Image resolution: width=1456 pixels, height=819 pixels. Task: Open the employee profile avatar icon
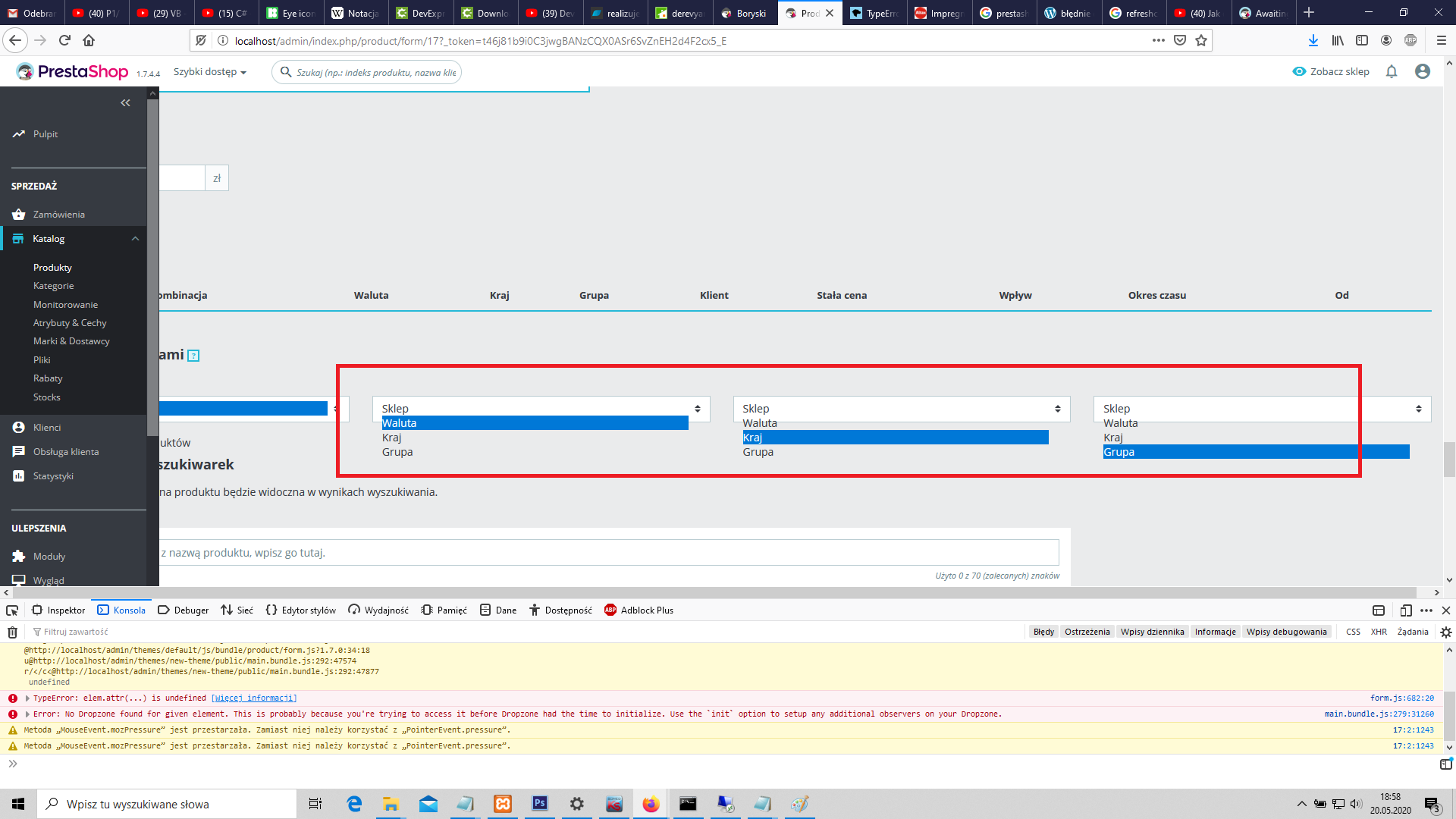1422,71
